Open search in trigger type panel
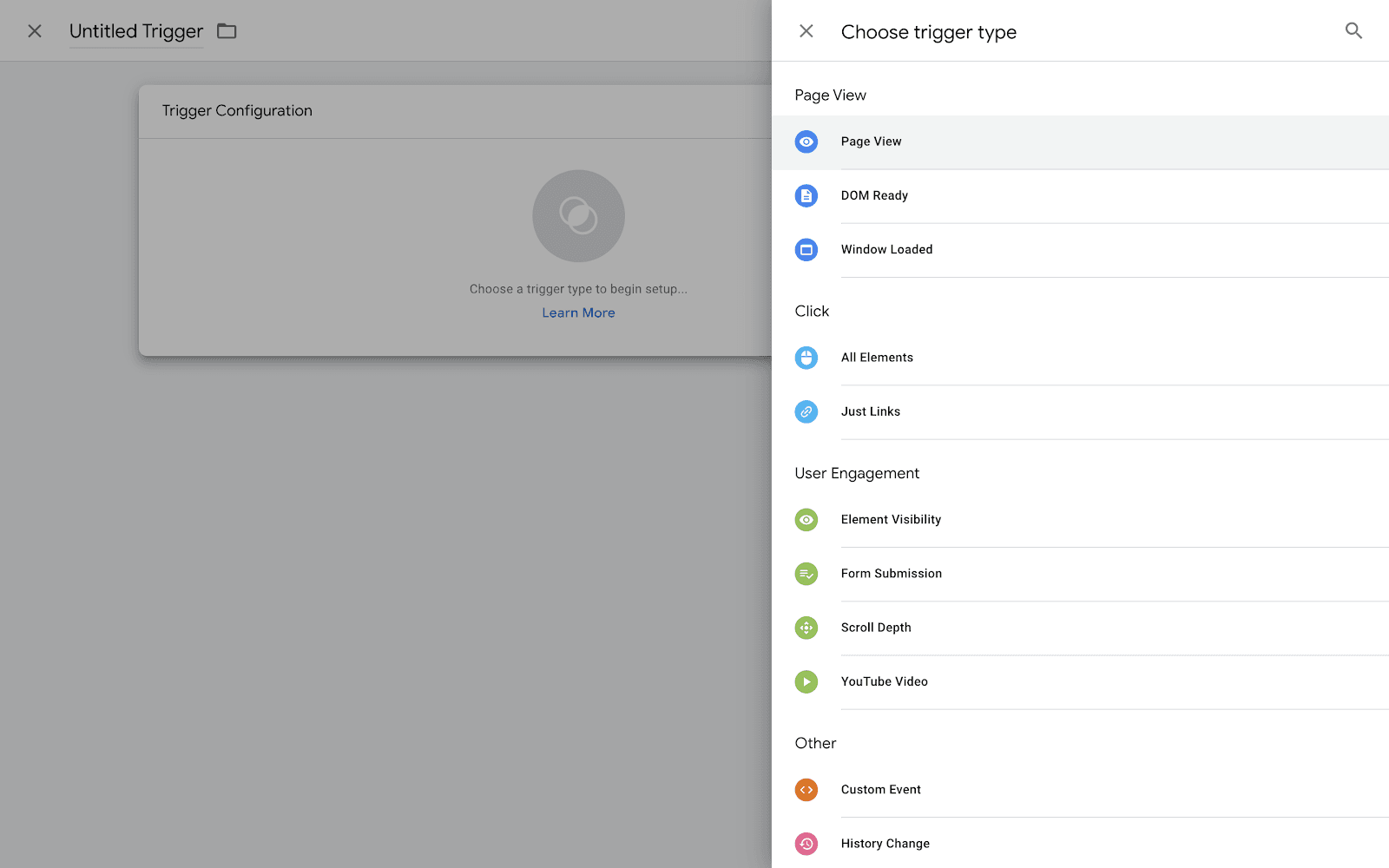The height and width of the screenshot is (868, 1389). (1353, 31)
